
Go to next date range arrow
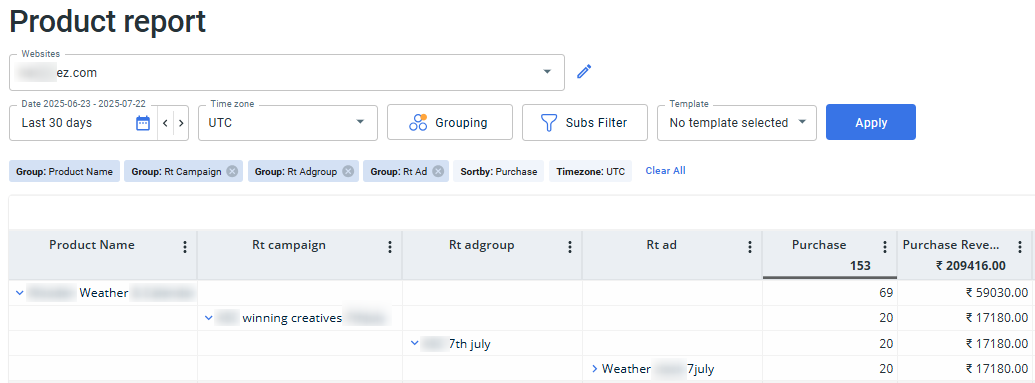(x=181, y=123)
